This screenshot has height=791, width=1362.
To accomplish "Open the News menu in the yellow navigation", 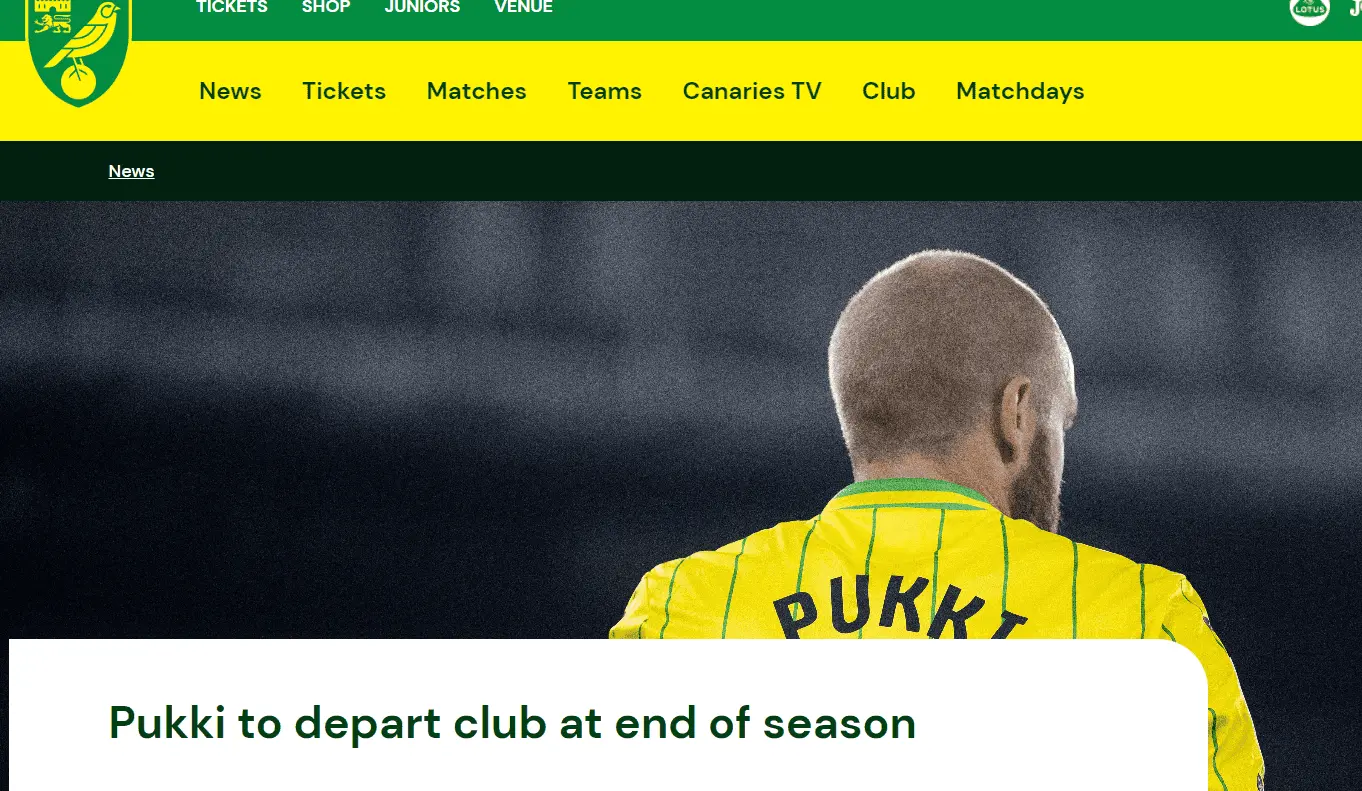I will tap(230, 91).
